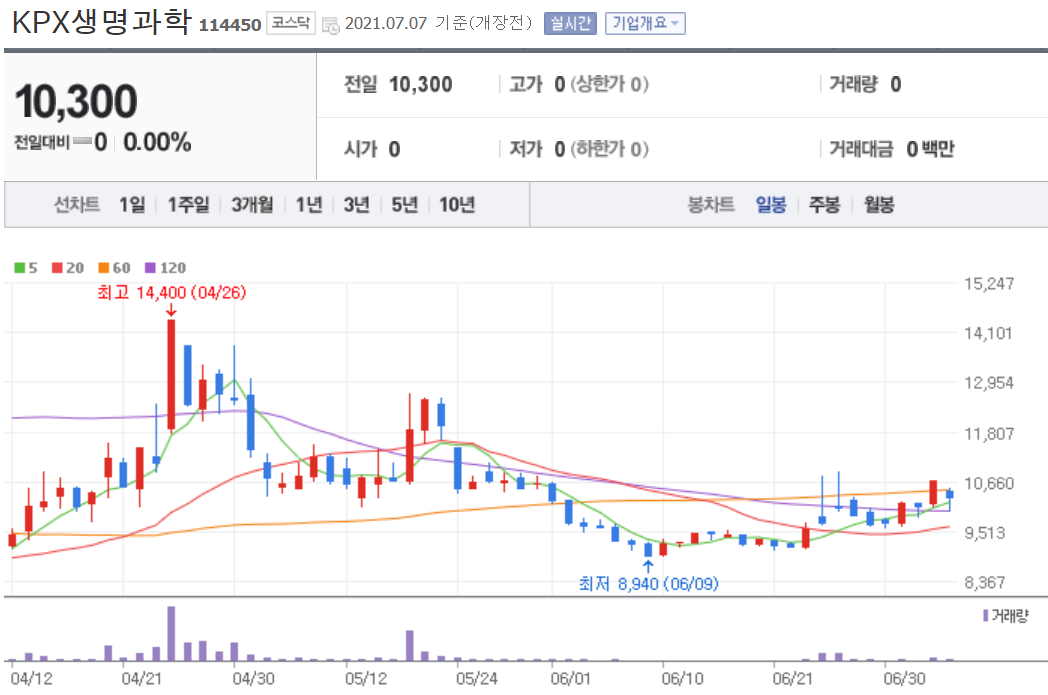
Task: Click the 선차트 section label
Action: (x=77, y=204)
